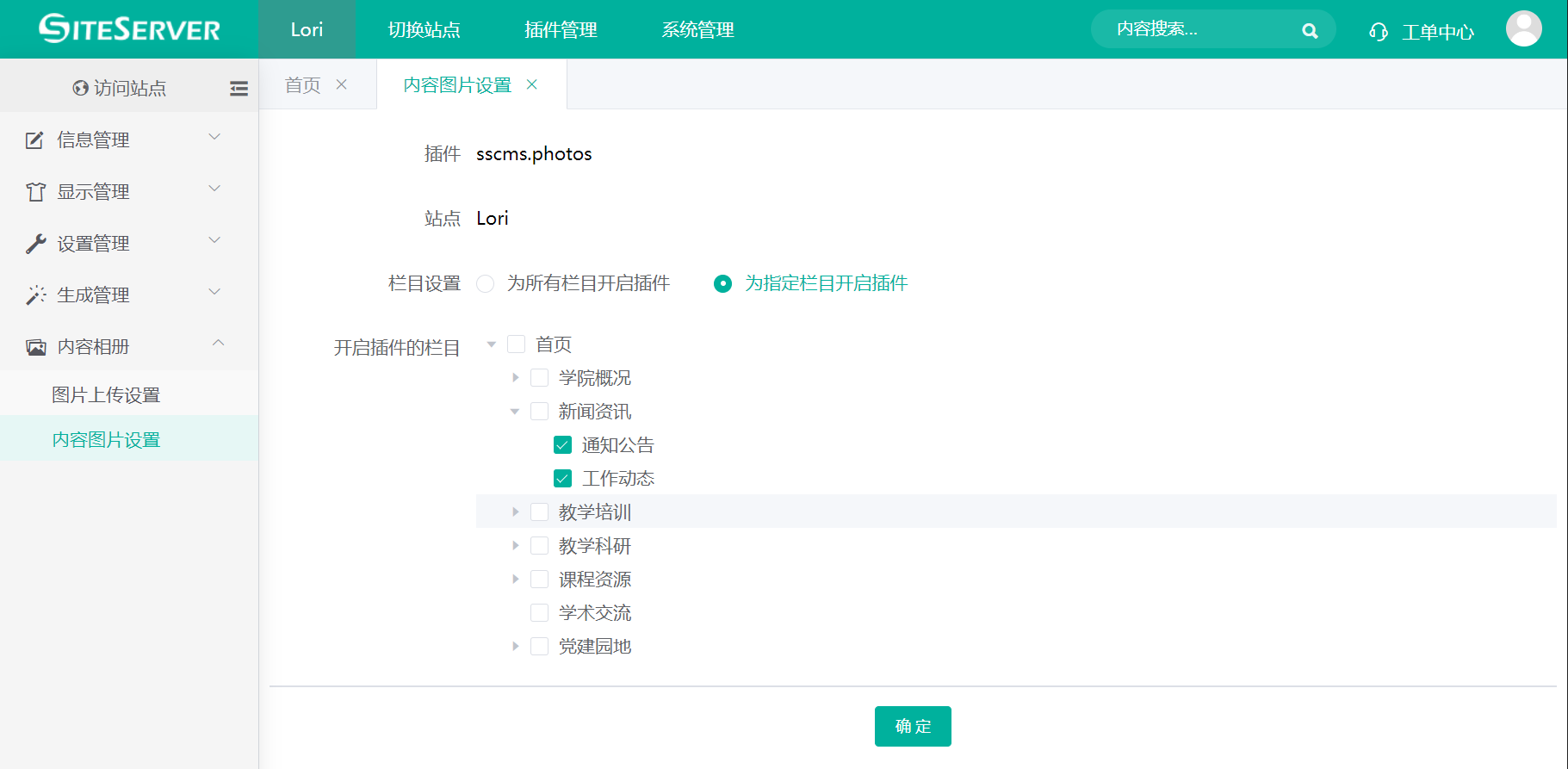Viewport: 1568px width, 769px height.
Task: Click the 内容相册 picture icon
Action: coord(35,347)
